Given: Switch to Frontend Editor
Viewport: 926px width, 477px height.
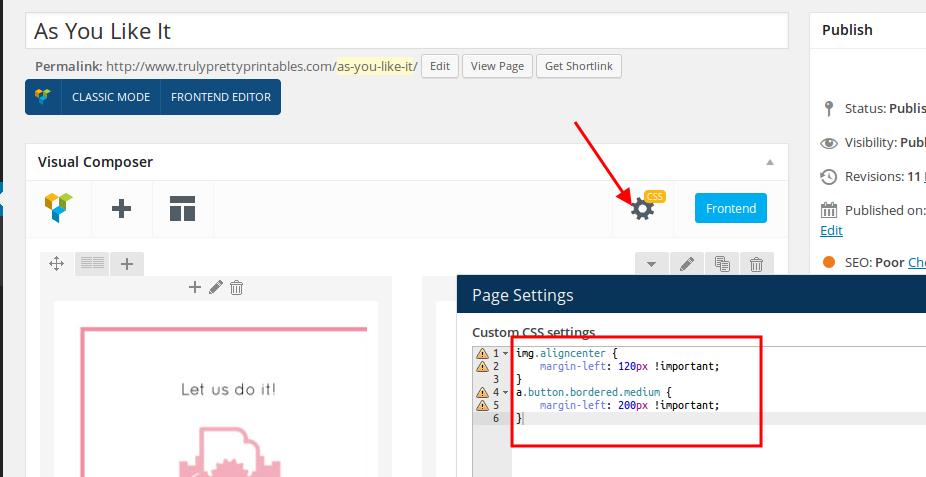Looking at the screenshot, I should pyautogui.click(x=221, y=97).
